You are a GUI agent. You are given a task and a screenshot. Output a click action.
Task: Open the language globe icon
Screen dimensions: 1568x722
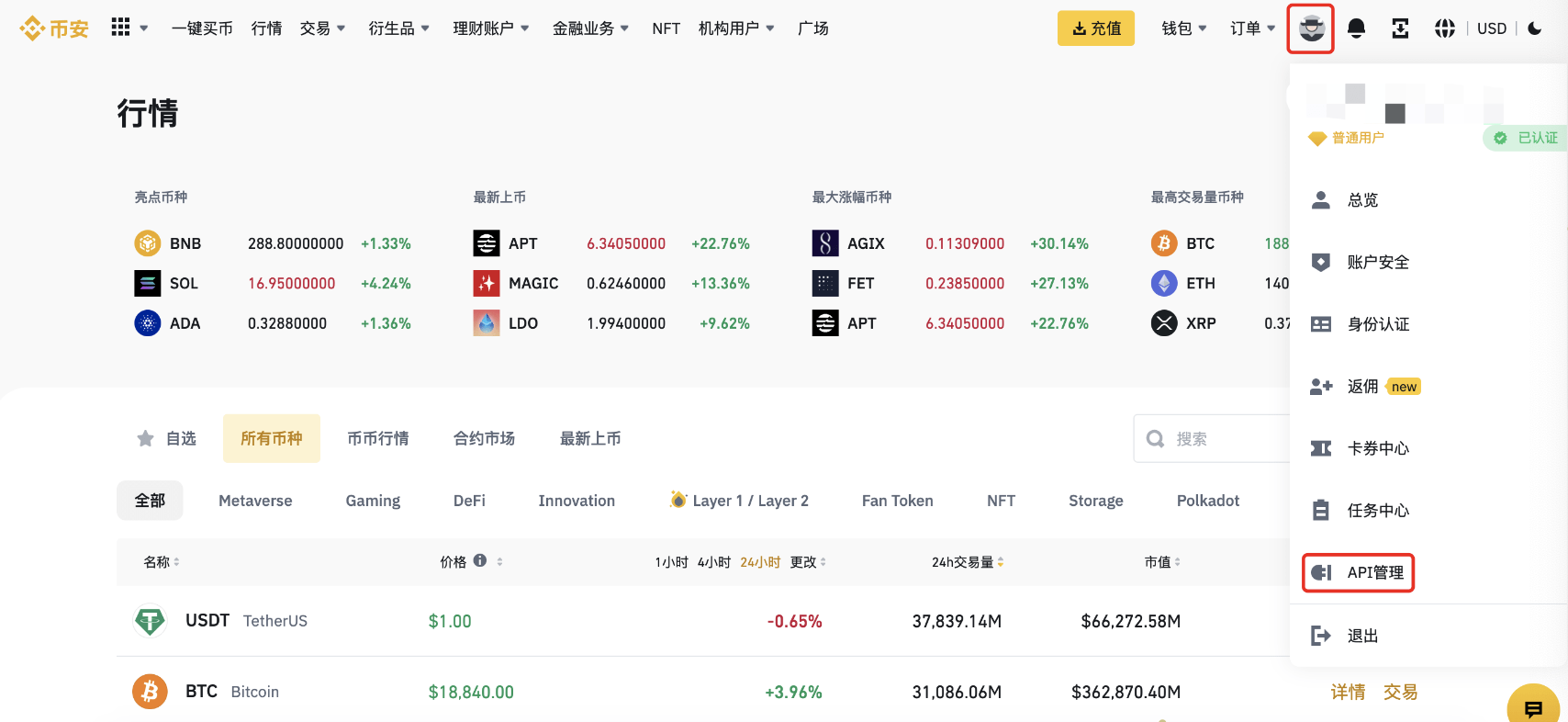(x=1445, y=28)
